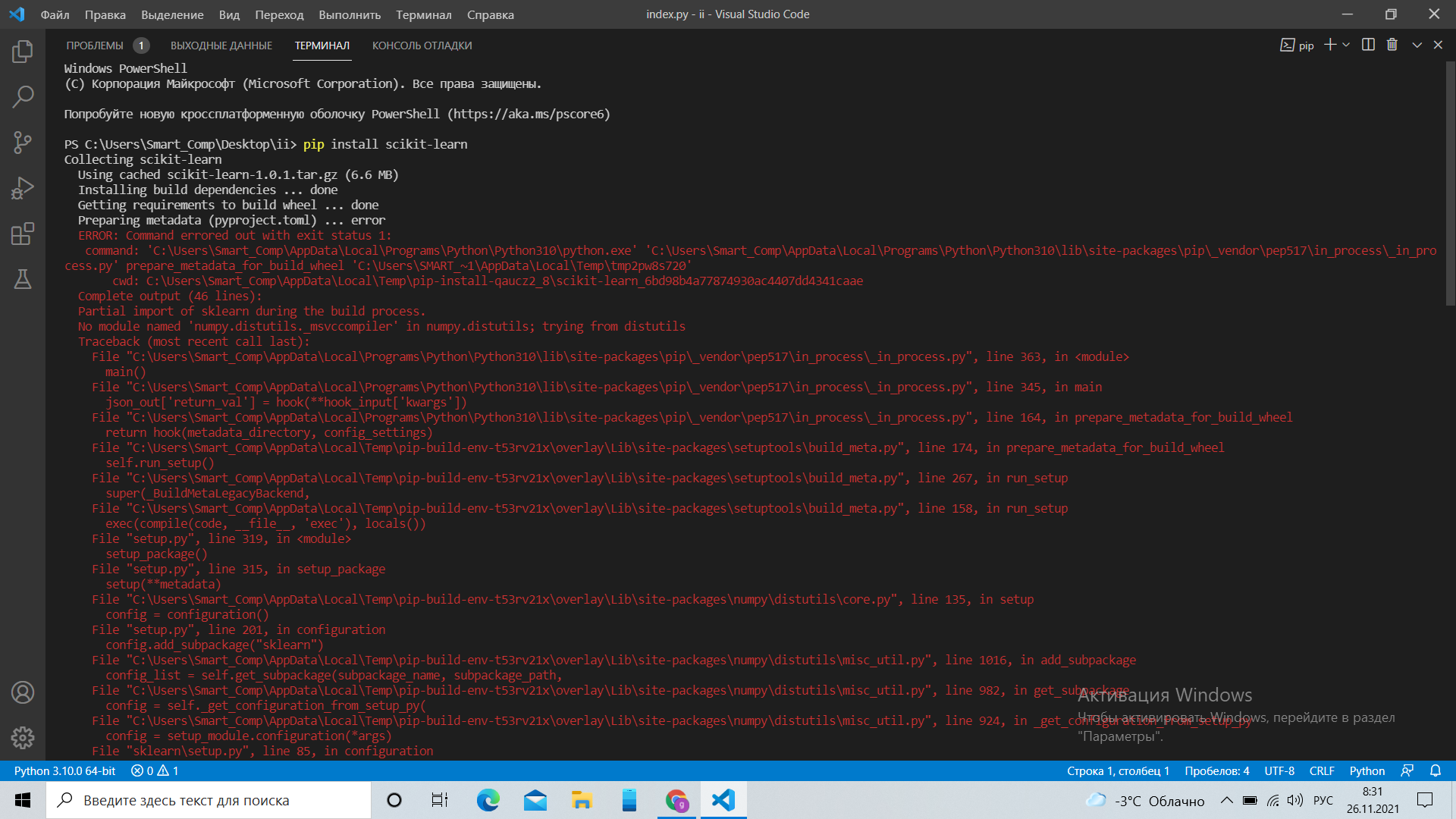Launch Microsoft Edge from taskbar
Image resolution: width=1456 pixels, height=819 pixels.
[488, 800]
